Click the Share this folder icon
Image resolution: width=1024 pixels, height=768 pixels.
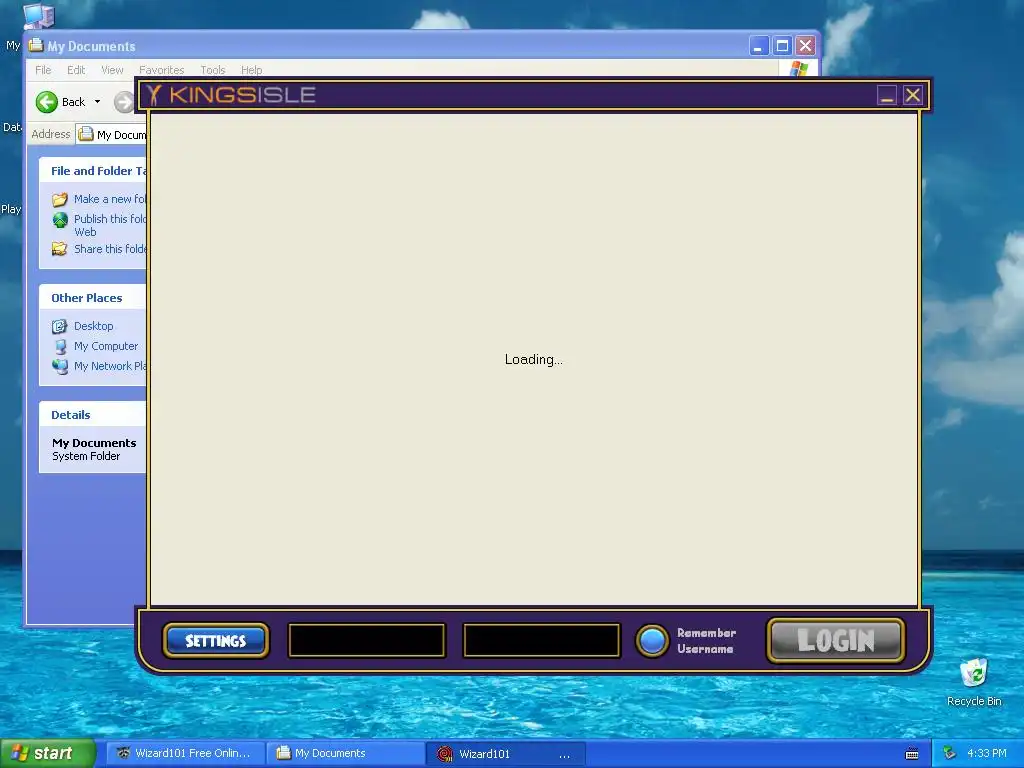(x=60, y=249)
